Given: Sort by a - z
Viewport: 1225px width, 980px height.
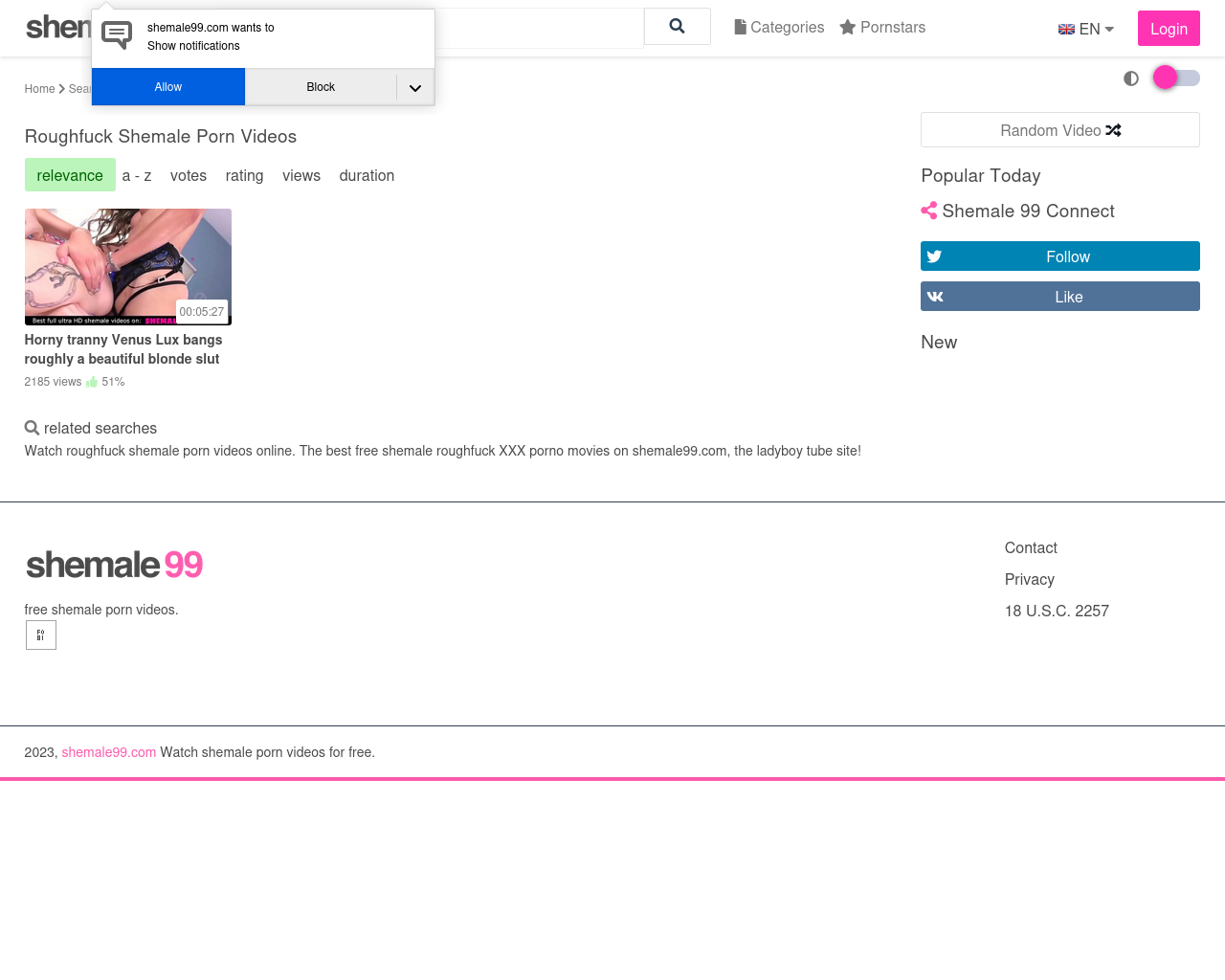Looking at the screenshot, I should click(137, 175).
